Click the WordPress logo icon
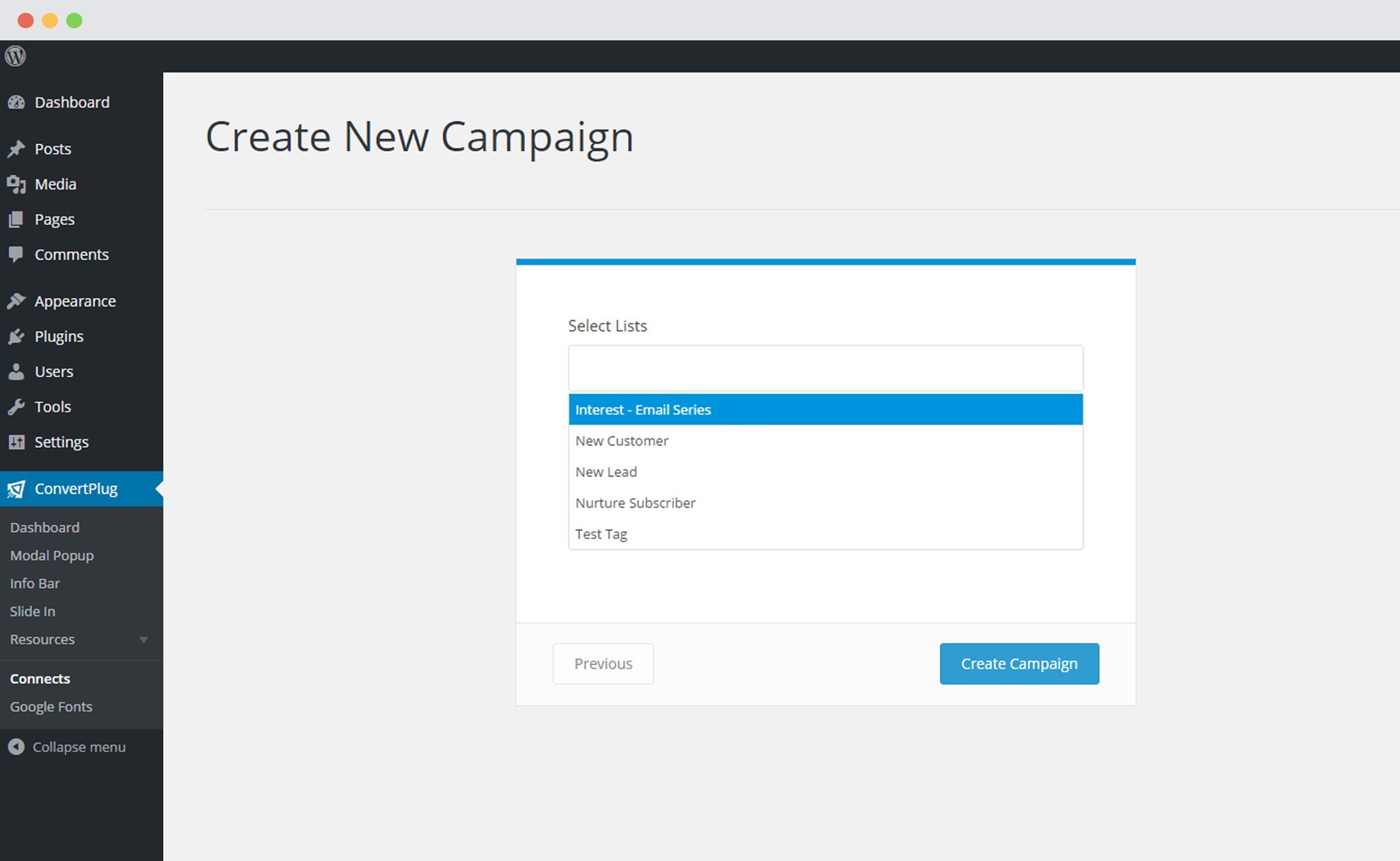This screenshot has height=861, width=1400. (x=15, y=56)
